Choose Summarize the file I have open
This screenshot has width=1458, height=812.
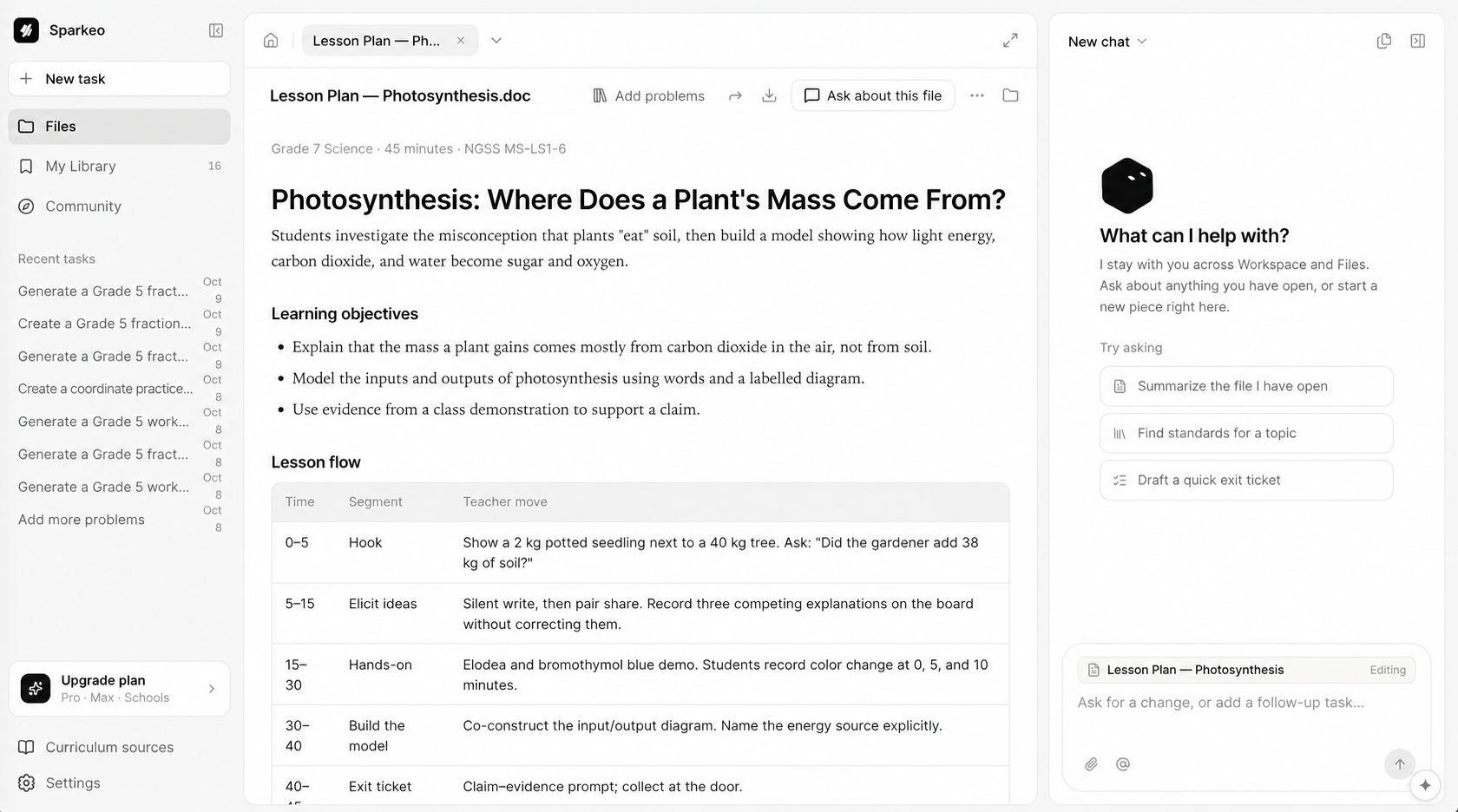click(x=1246, y=386)
